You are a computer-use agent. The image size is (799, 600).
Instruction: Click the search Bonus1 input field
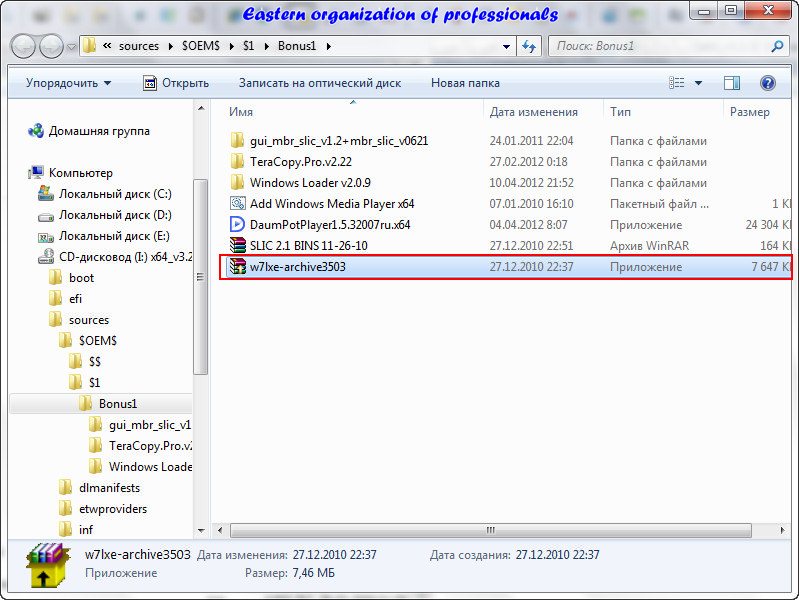point(660,46)
